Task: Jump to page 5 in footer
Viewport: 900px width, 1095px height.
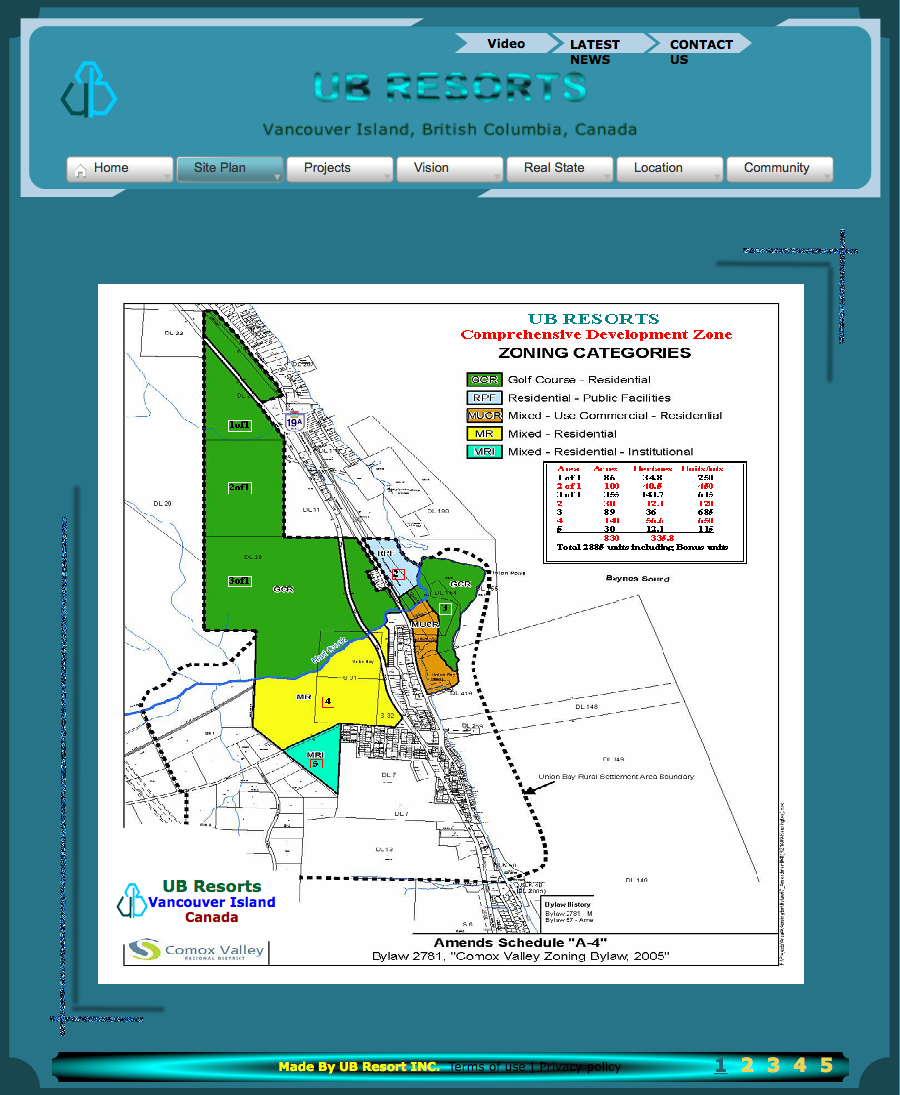Action: (826, 1065)
